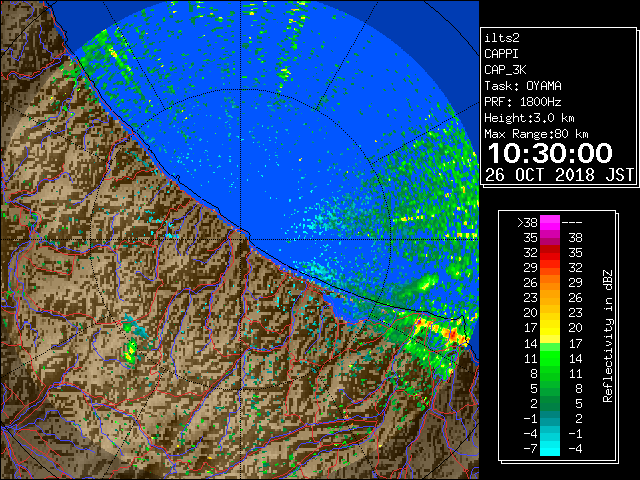Click the teal -1 to 2 dBZ band
The width and height of the screenshot is (640, 480).
point(550,418)
